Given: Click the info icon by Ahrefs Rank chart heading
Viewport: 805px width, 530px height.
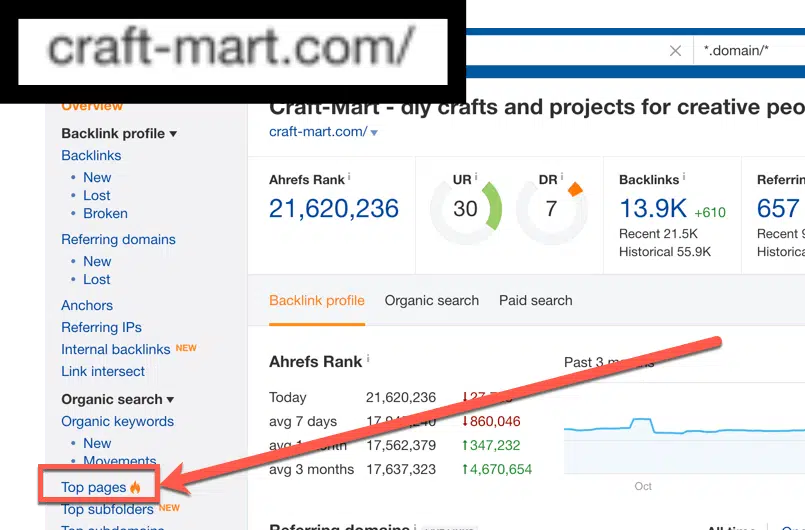Looking at the screenshot, I should [368, 358].
